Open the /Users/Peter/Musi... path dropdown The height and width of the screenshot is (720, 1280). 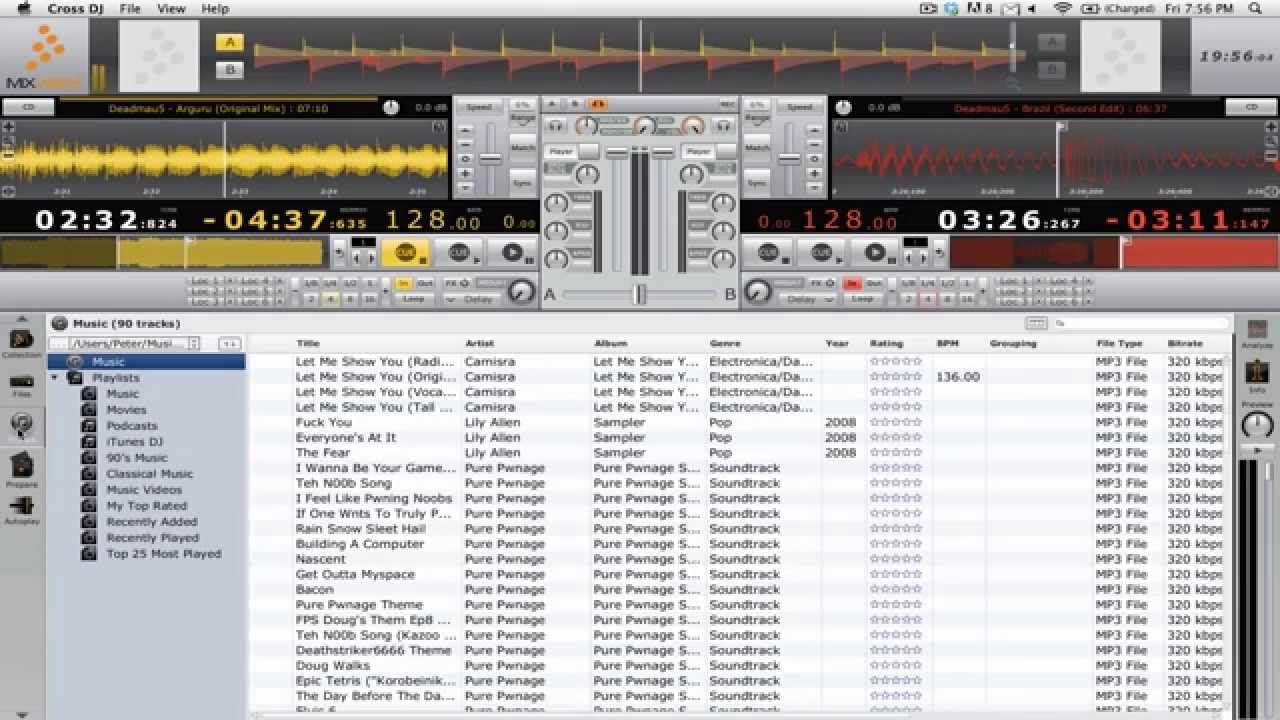[125, 343]
